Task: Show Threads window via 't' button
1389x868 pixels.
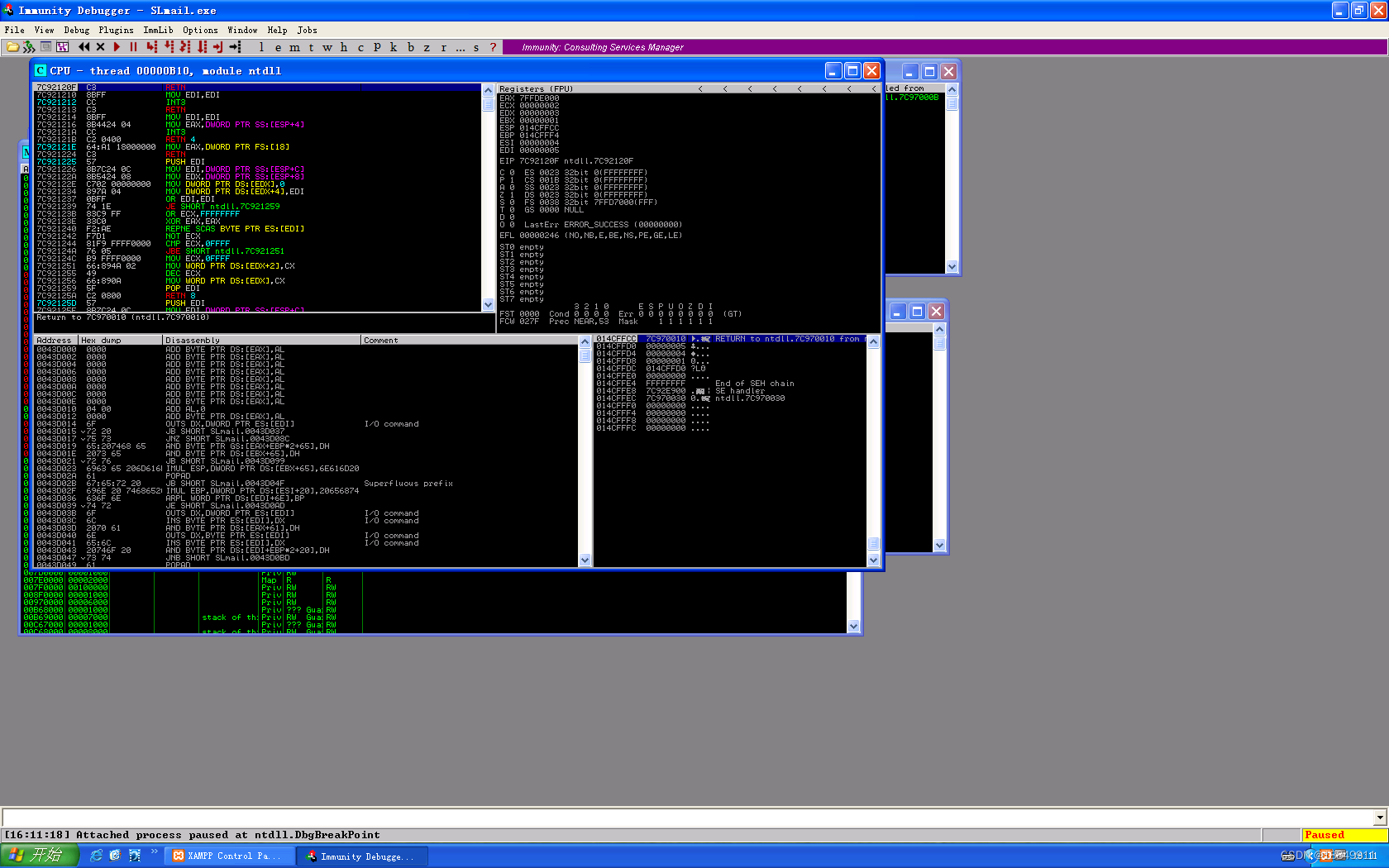Action: pyautogui.click(x=311, y=47)
